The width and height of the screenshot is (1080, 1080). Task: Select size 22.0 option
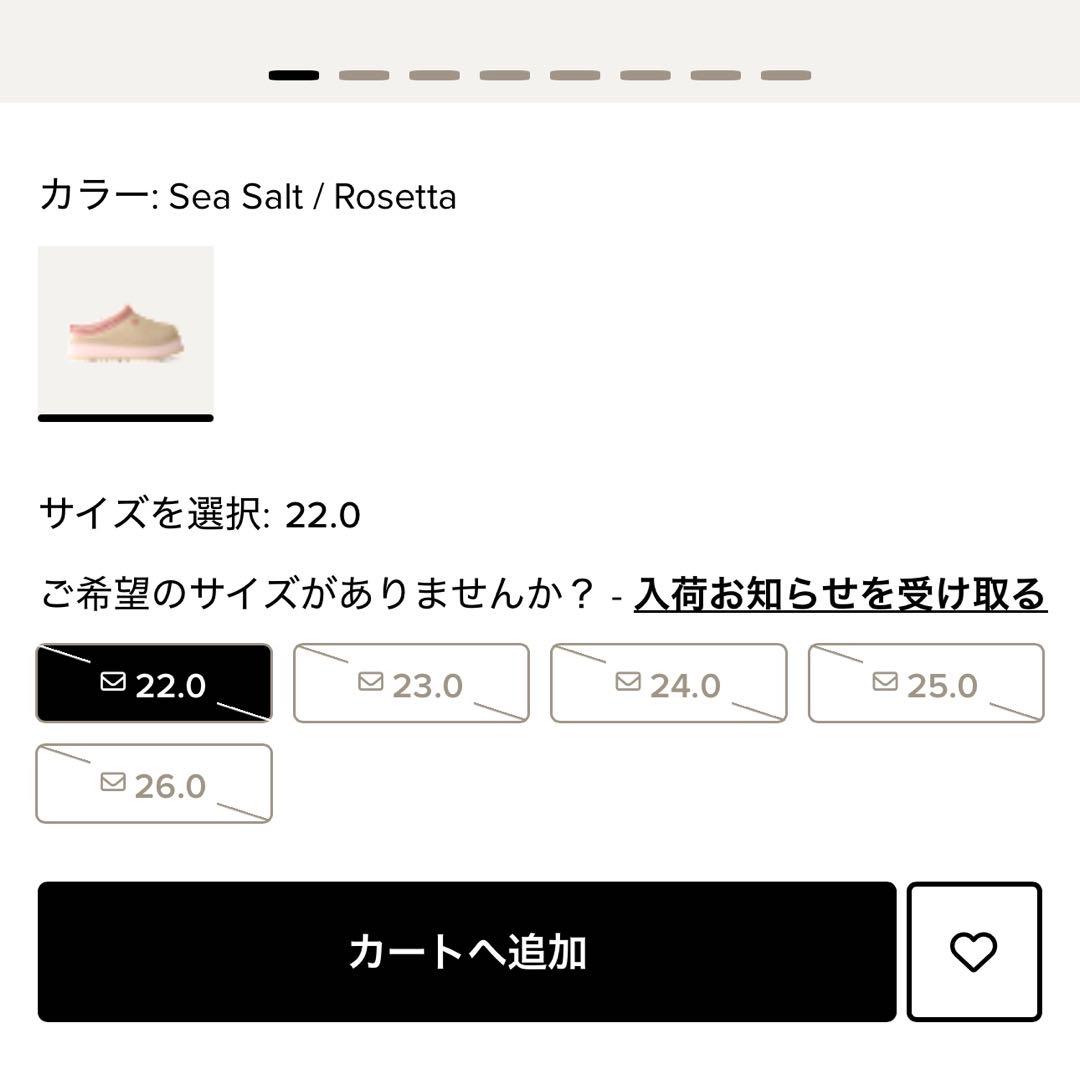click(154, 684)
